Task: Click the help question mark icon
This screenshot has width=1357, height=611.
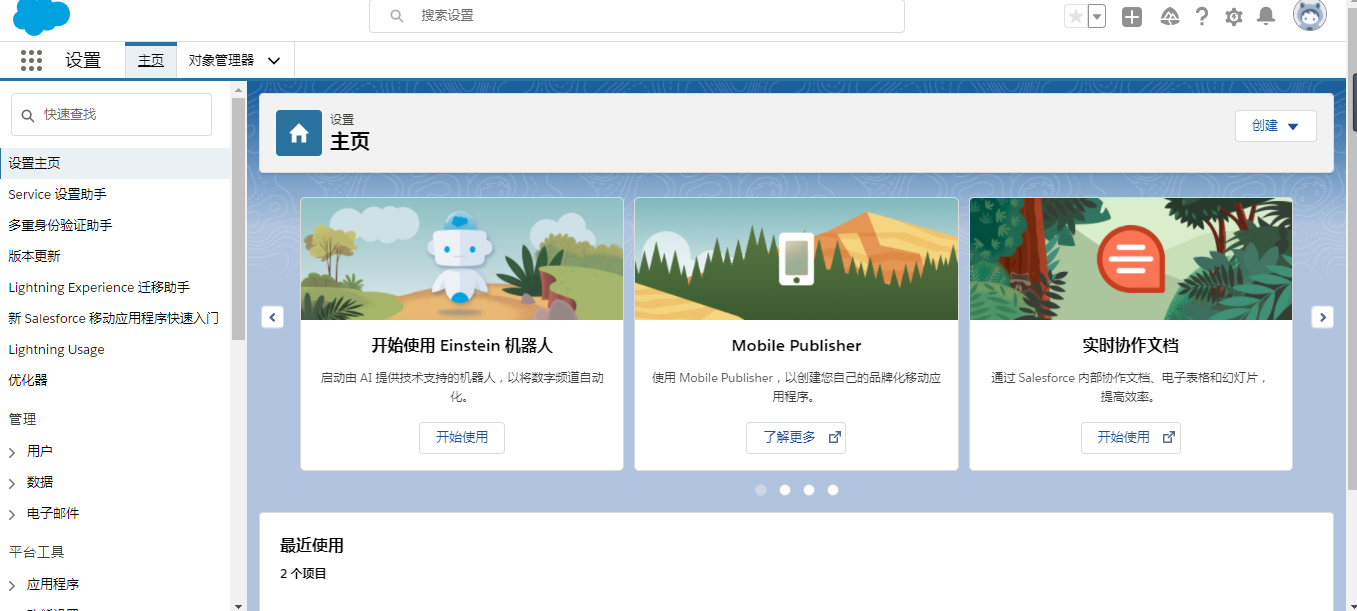Action: click(1201, 16)
